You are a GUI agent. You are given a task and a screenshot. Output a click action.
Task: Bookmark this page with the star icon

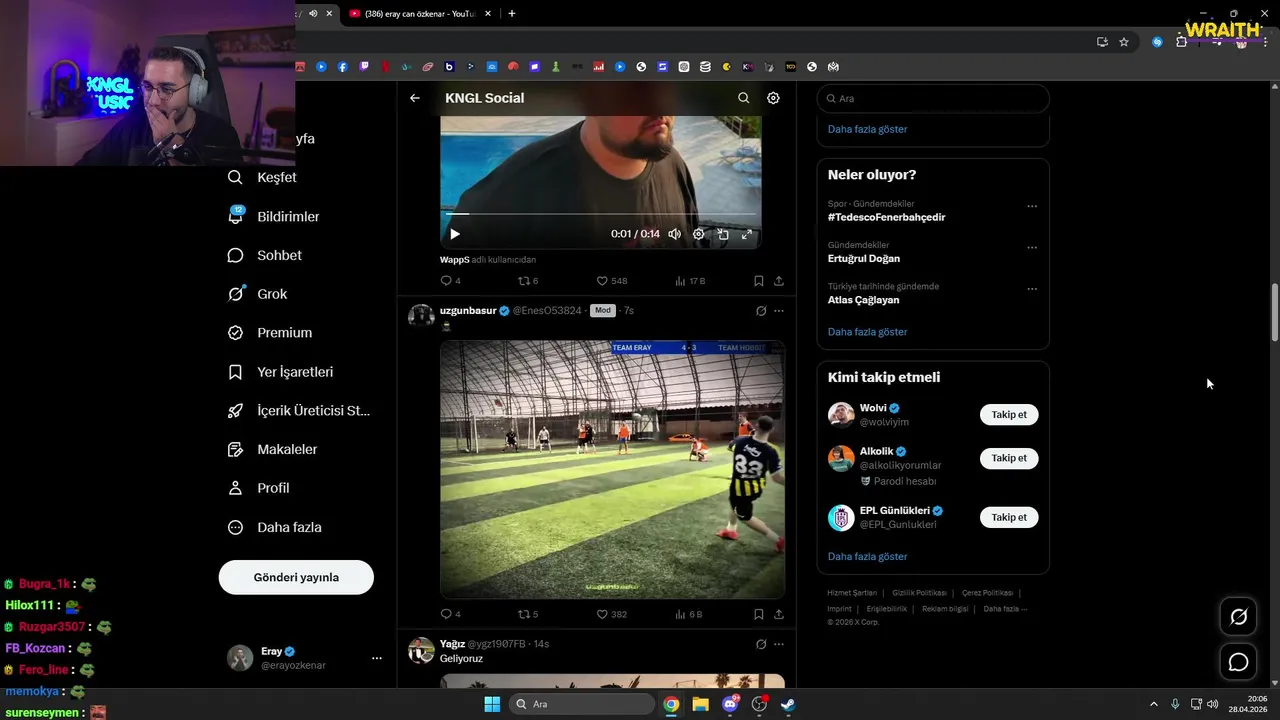pyautogui.click(x=1124, y=42)
